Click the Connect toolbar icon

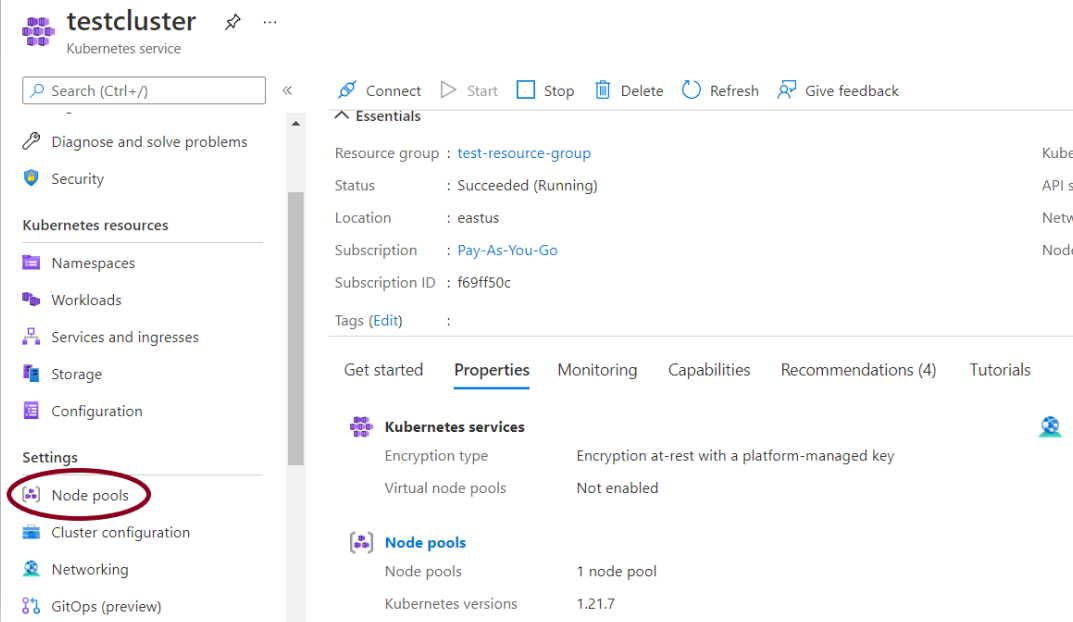click(347, 90)
